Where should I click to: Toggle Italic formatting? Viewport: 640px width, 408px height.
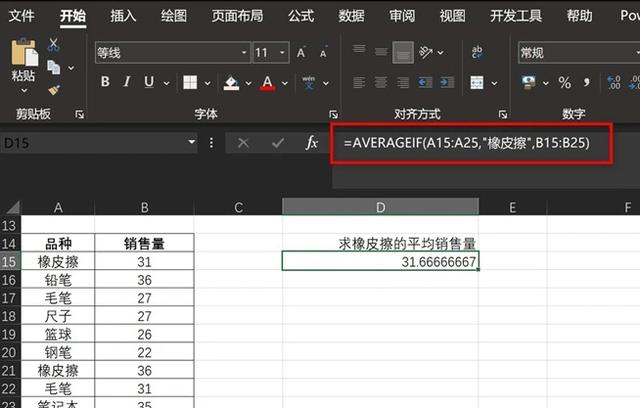pyautogui.click(x=129, y=82)
